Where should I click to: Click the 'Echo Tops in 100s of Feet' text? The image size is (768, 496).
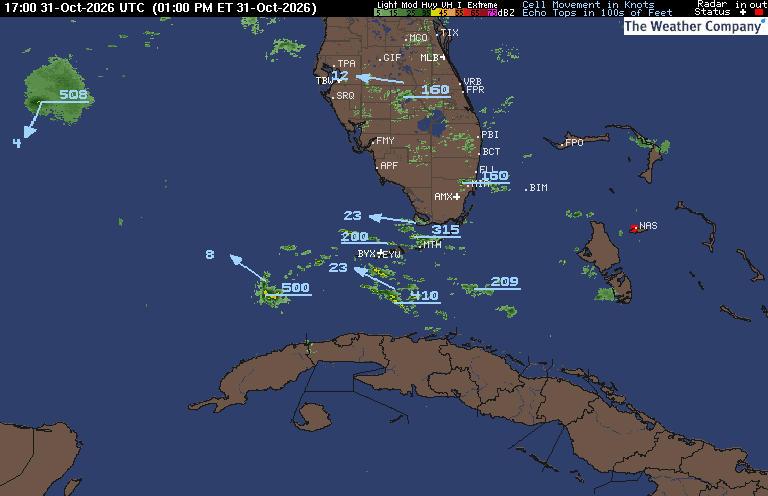coord(597,13)
